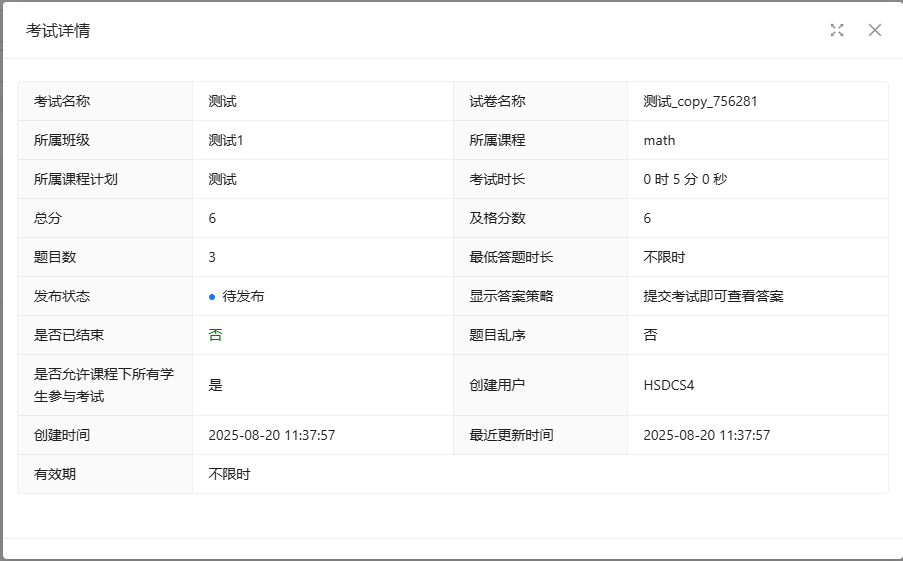
Task: Close the 考试详情 dialog
Action: [875, 30]
